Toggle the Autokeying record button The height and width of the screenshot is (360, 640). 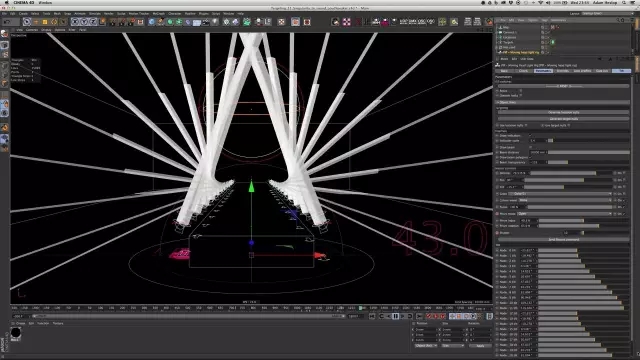point(436,316)
